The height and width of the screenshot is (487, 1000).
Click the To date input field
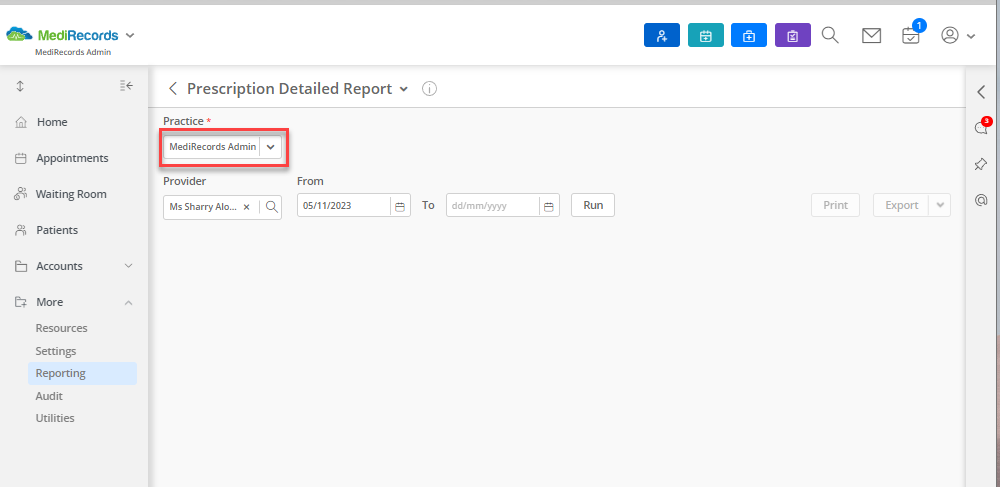pyautogui.click(x=492, y=206)
